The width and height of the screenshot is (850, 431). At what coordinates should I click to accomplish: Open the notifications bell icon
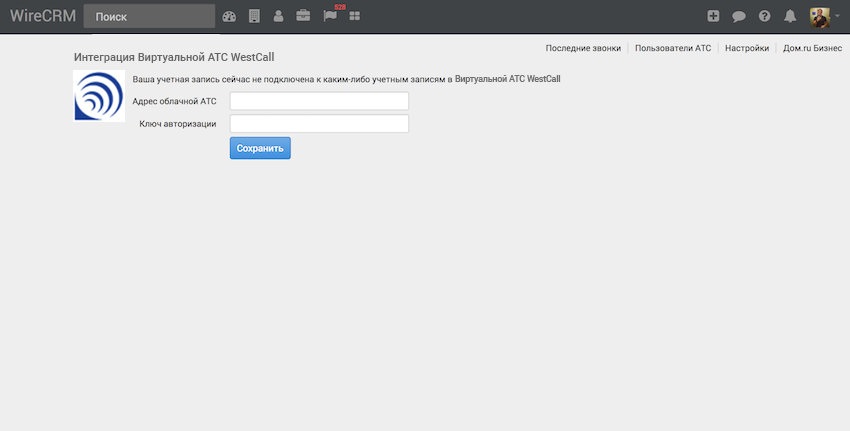[x=790, y=16]
